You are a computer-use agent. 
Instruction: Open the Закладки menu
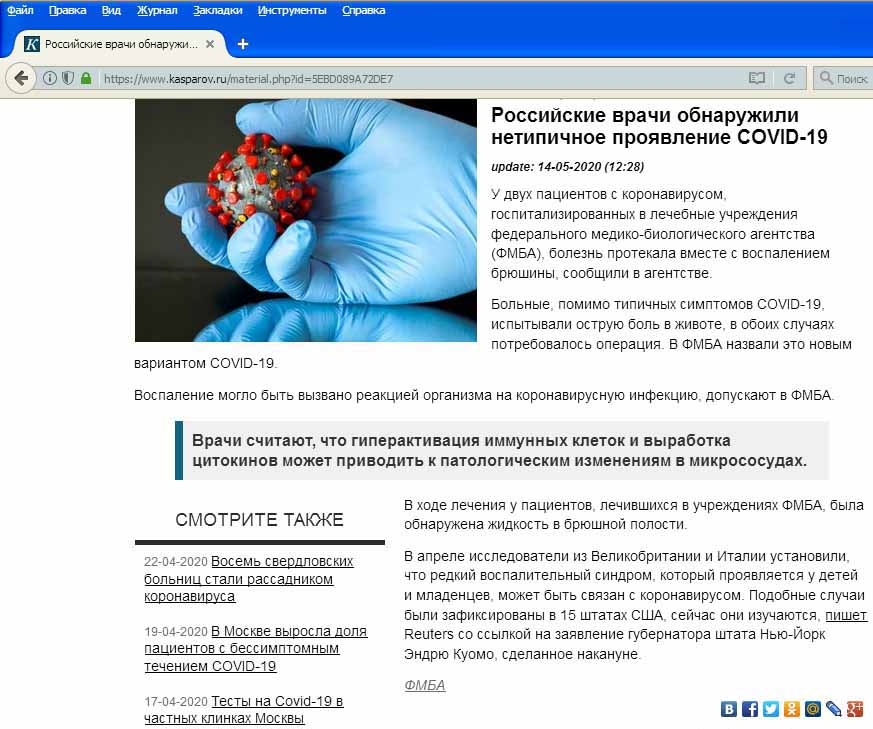point(218,10)
